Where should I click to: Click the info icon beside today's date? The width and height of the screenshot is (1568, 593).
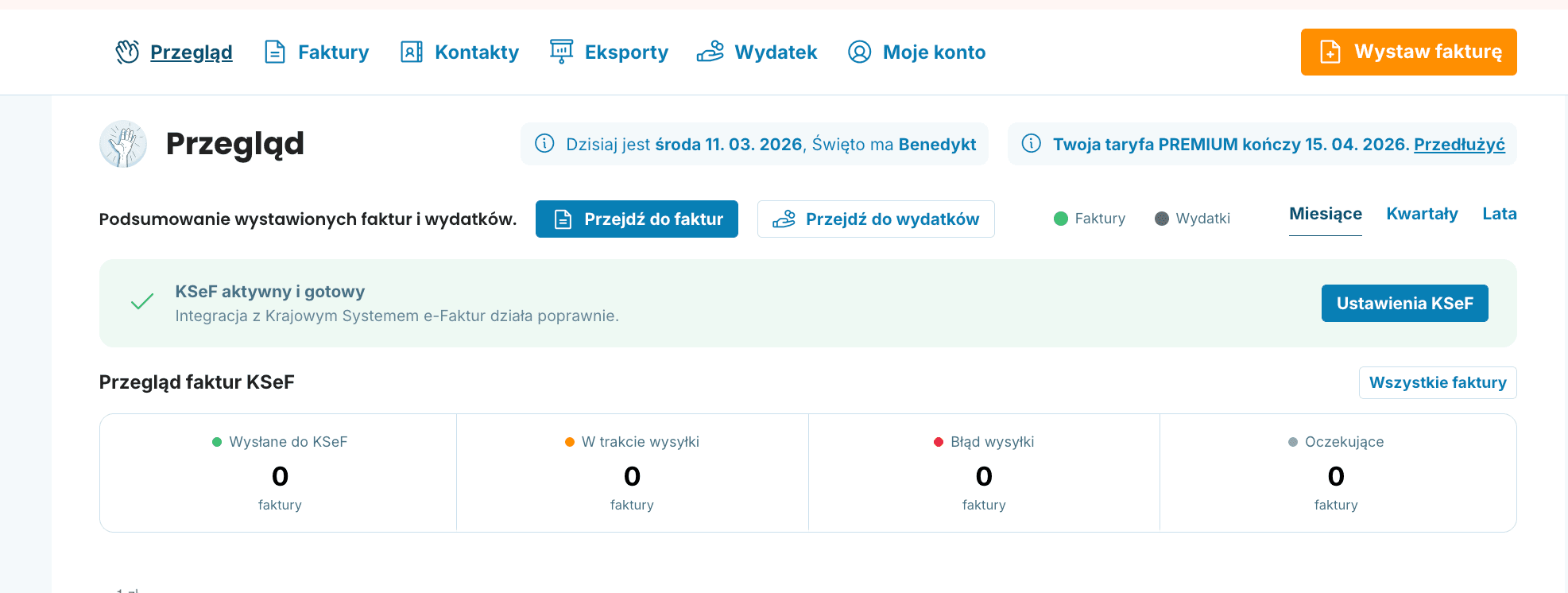point(544,144)
